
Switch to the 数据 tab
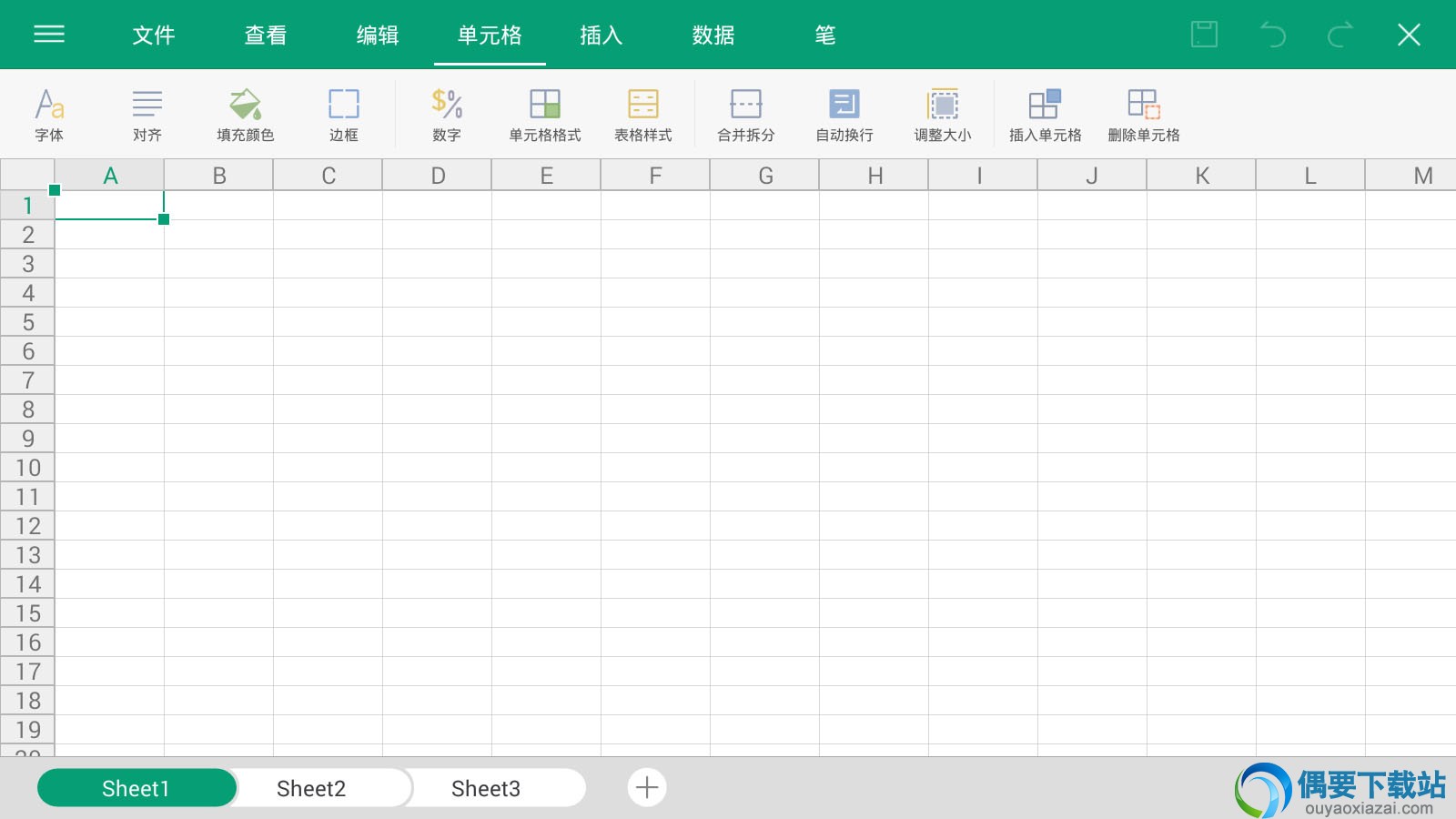click(x=713, y=35)
